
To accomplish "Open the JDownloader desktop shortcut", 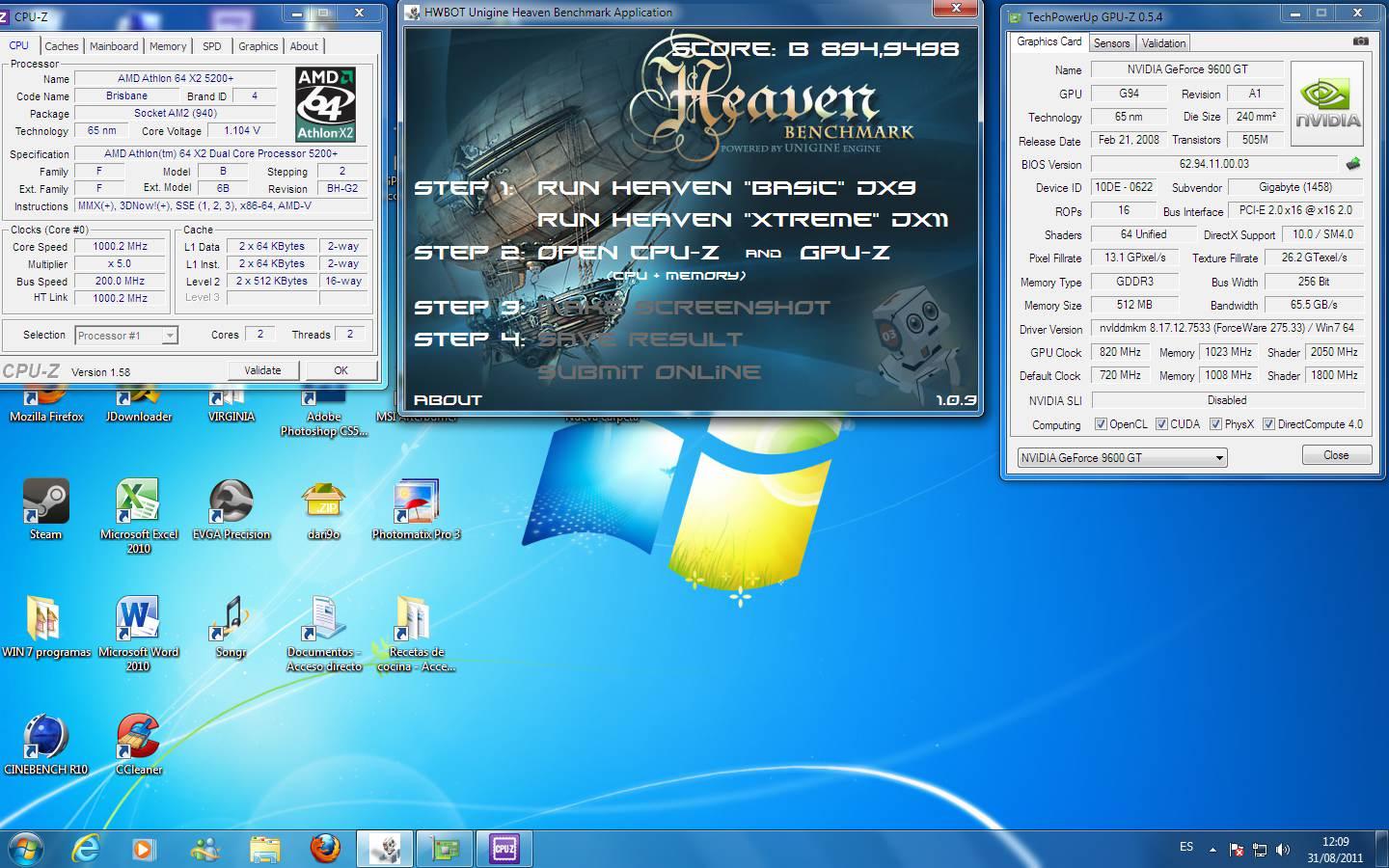I will coord(138,405).
